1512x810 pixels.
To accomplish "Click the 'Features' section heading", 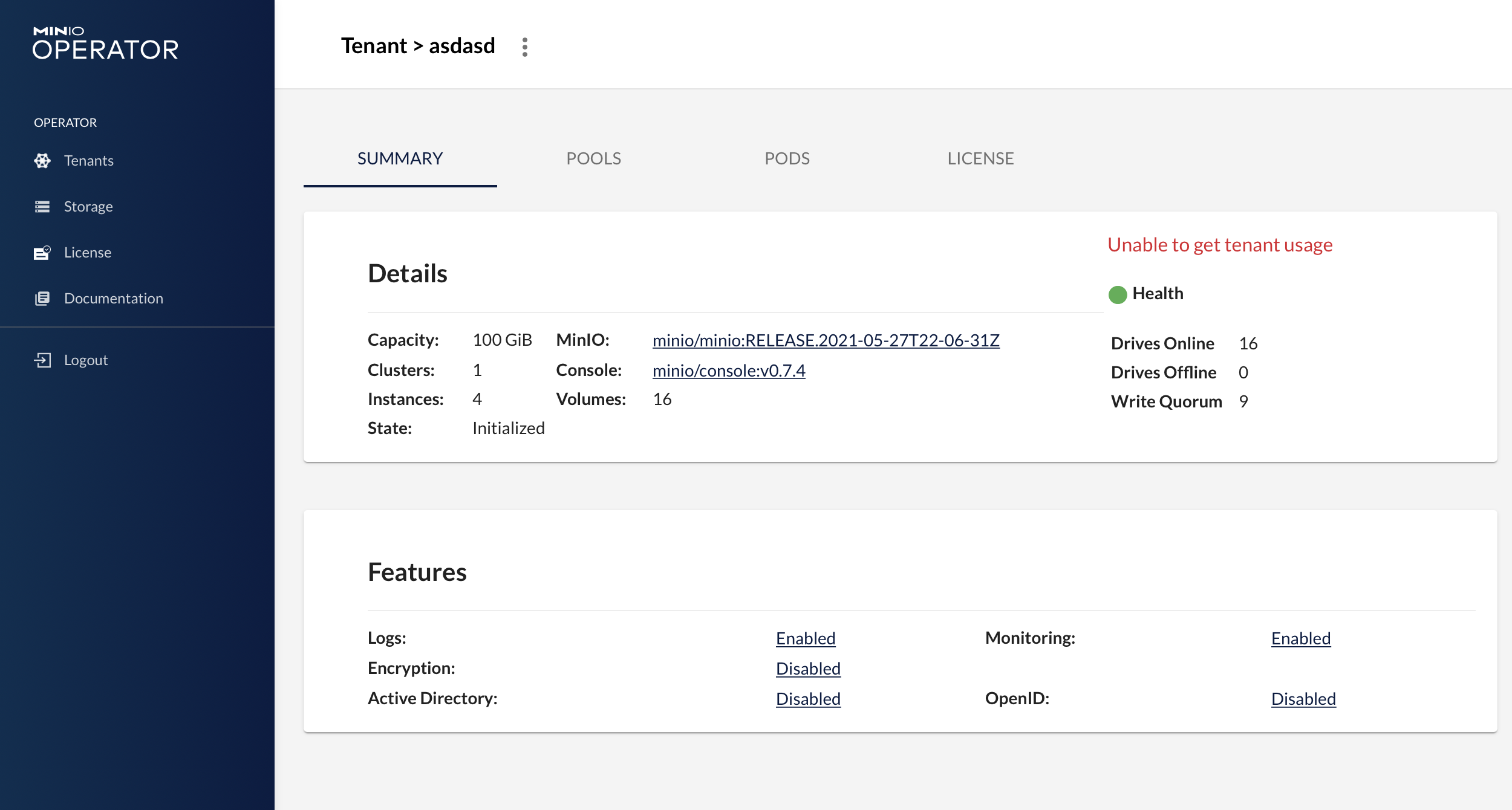I will [x=417, y=572].
